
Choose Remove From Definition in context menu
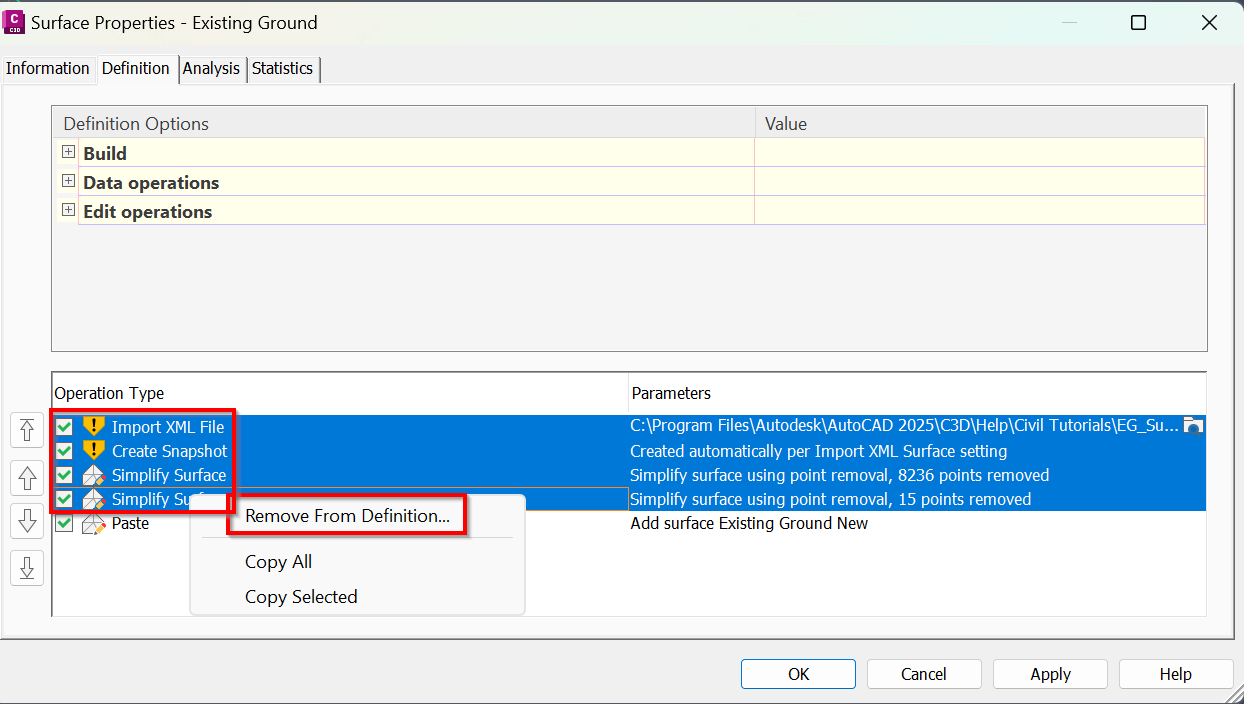pyautogui.click(x=347, y=516)
